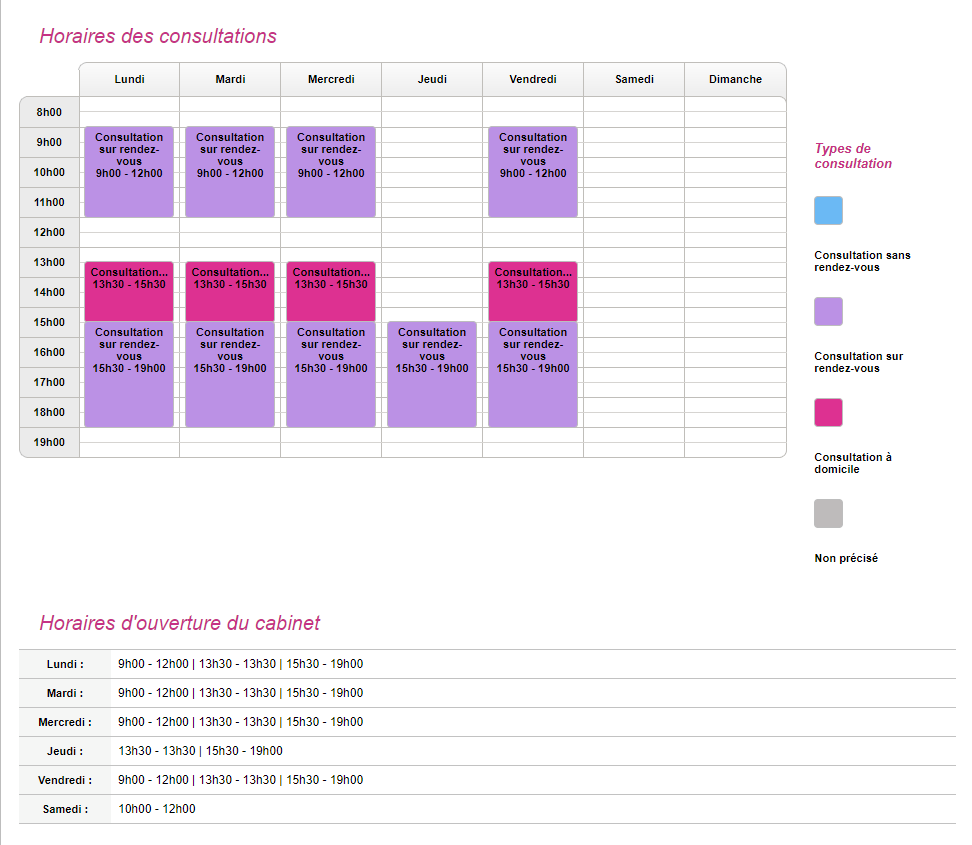Open Mardi 13h30 - 15h30 pink block
This screenshot has width=972, height=845.
(230, 291)
